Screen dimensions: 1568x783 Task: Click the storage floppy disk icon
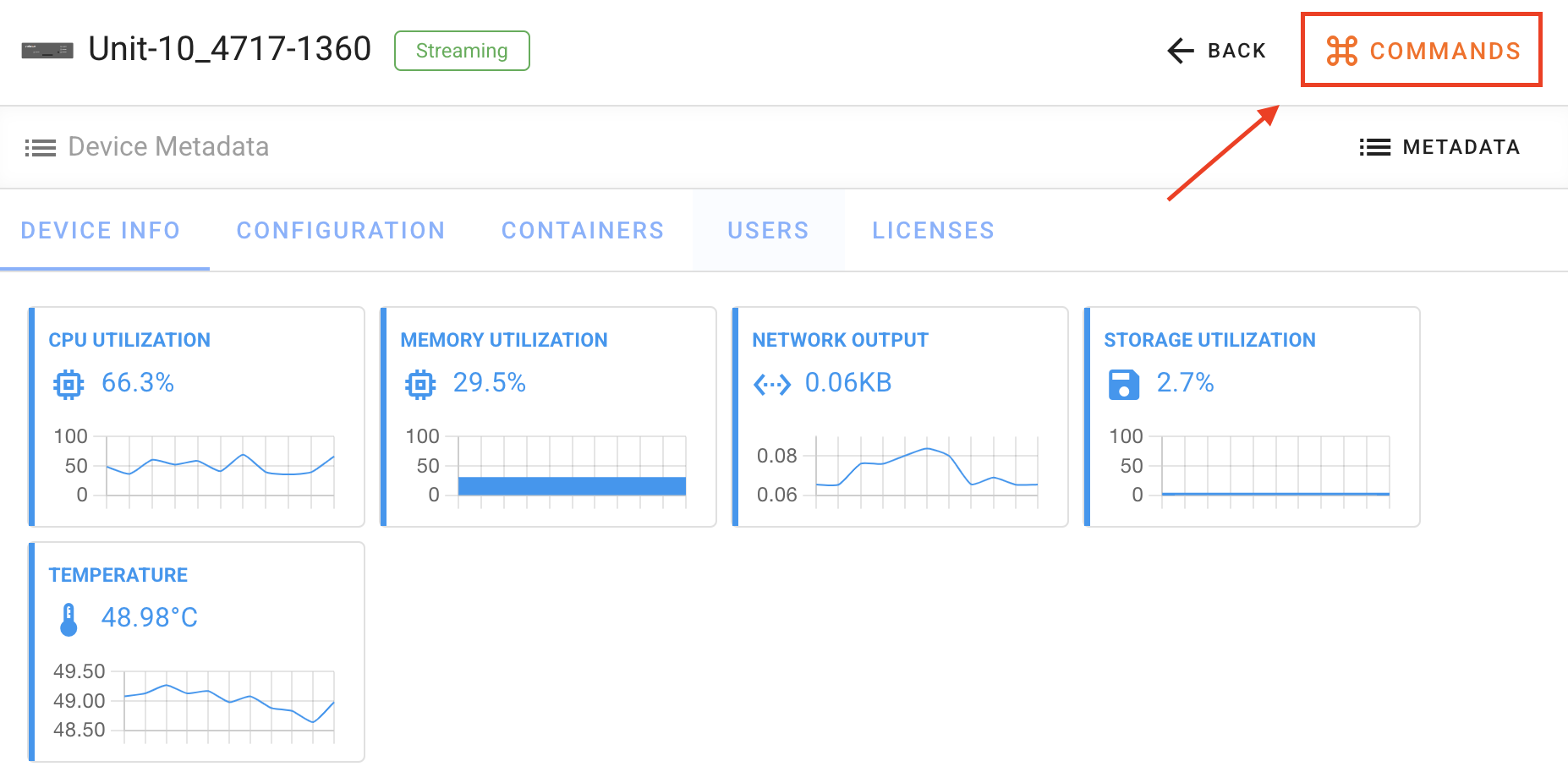pos(1124,385)
